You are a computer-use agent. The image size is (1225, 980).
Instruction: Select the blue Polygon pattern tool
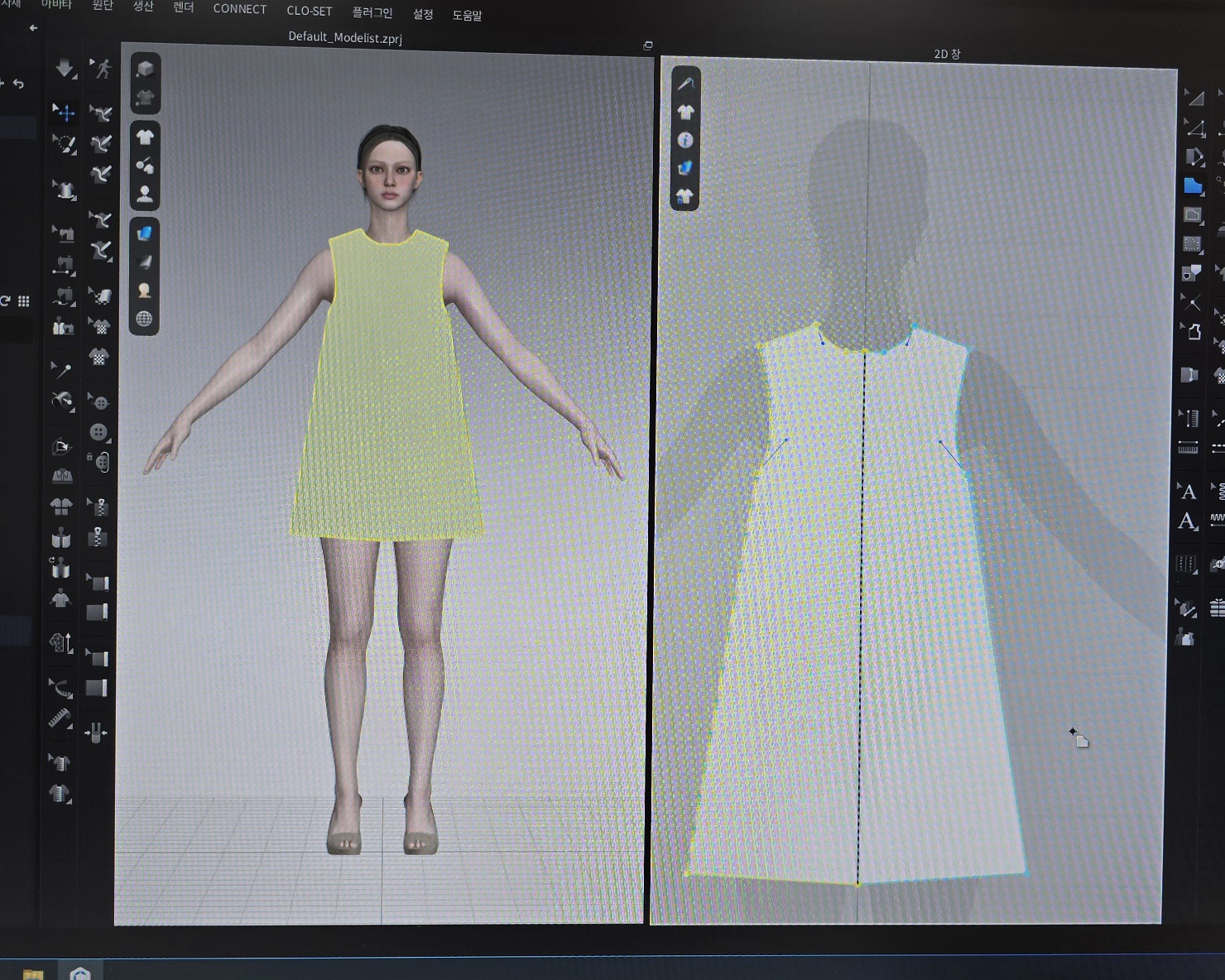coord(1192,186)
